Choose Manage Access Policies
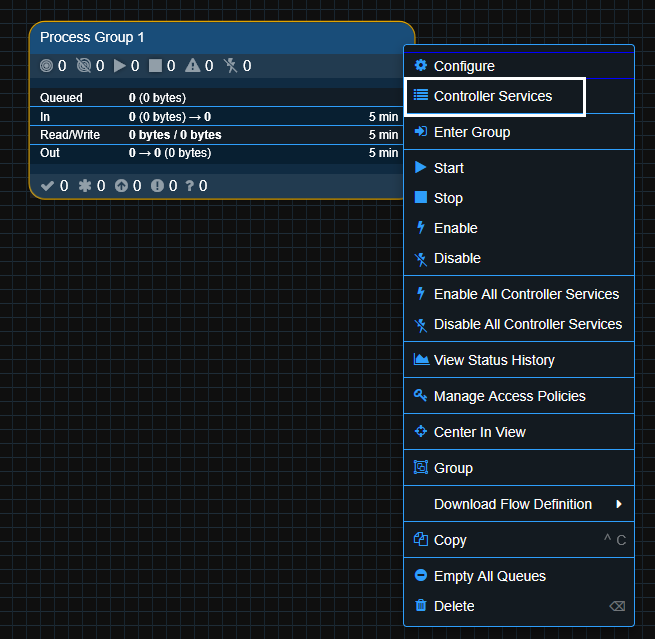Image resolution: width=655 pixels, height=640 pixels. click(519, 396)
